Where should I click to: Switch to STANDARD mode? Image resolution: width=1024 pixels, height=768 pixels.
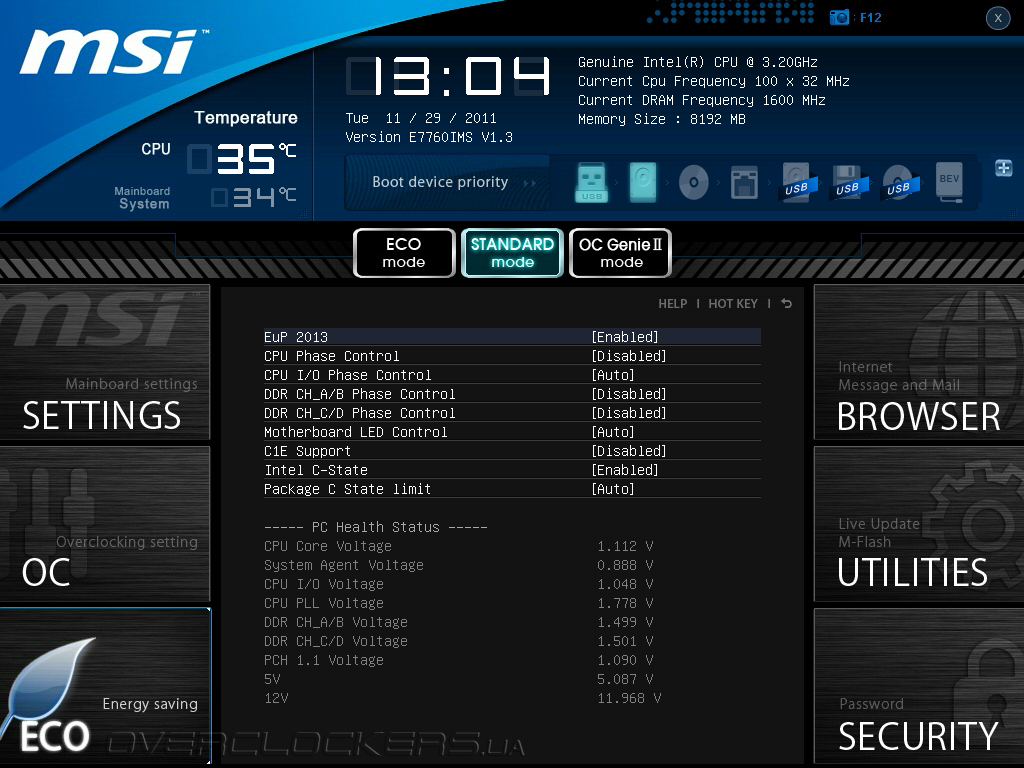click(x=512, y=253)
